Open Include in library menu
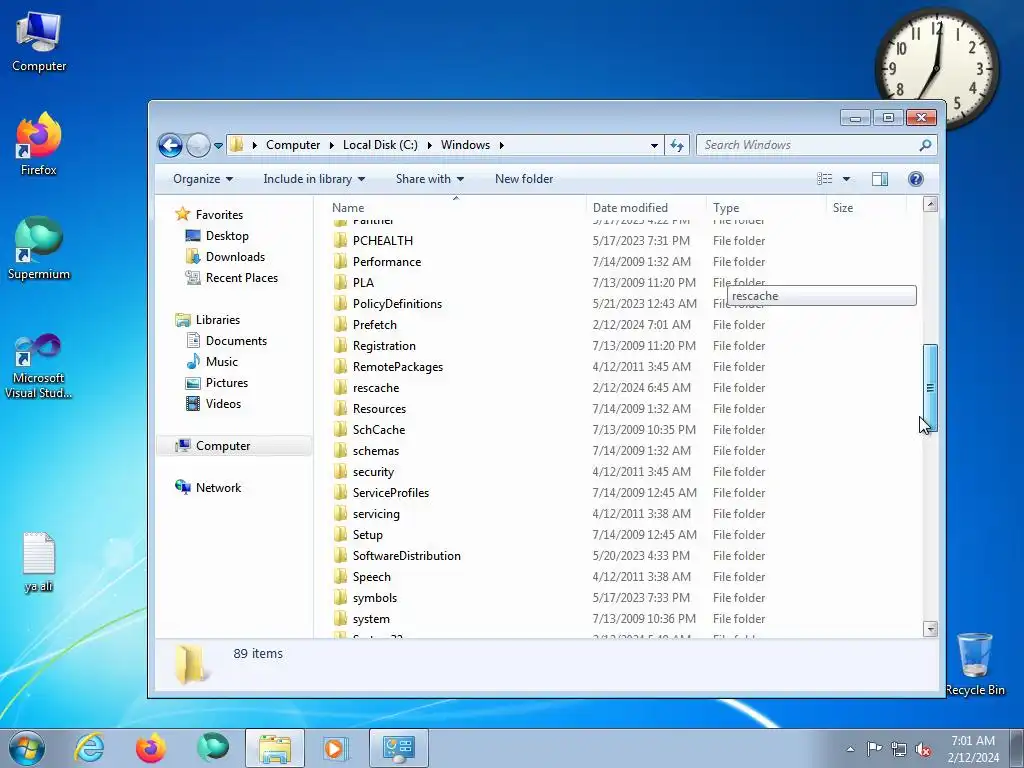The image size is (1024, 768). tap(314, 179)
